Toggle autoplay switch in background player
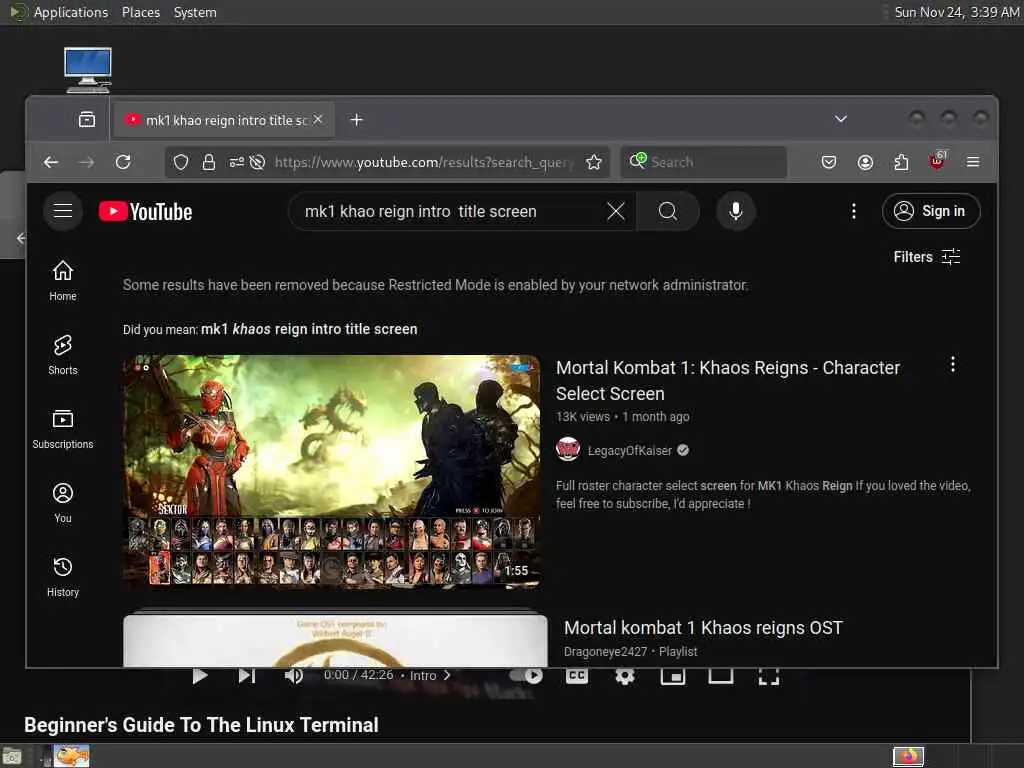 coord(527,675)
